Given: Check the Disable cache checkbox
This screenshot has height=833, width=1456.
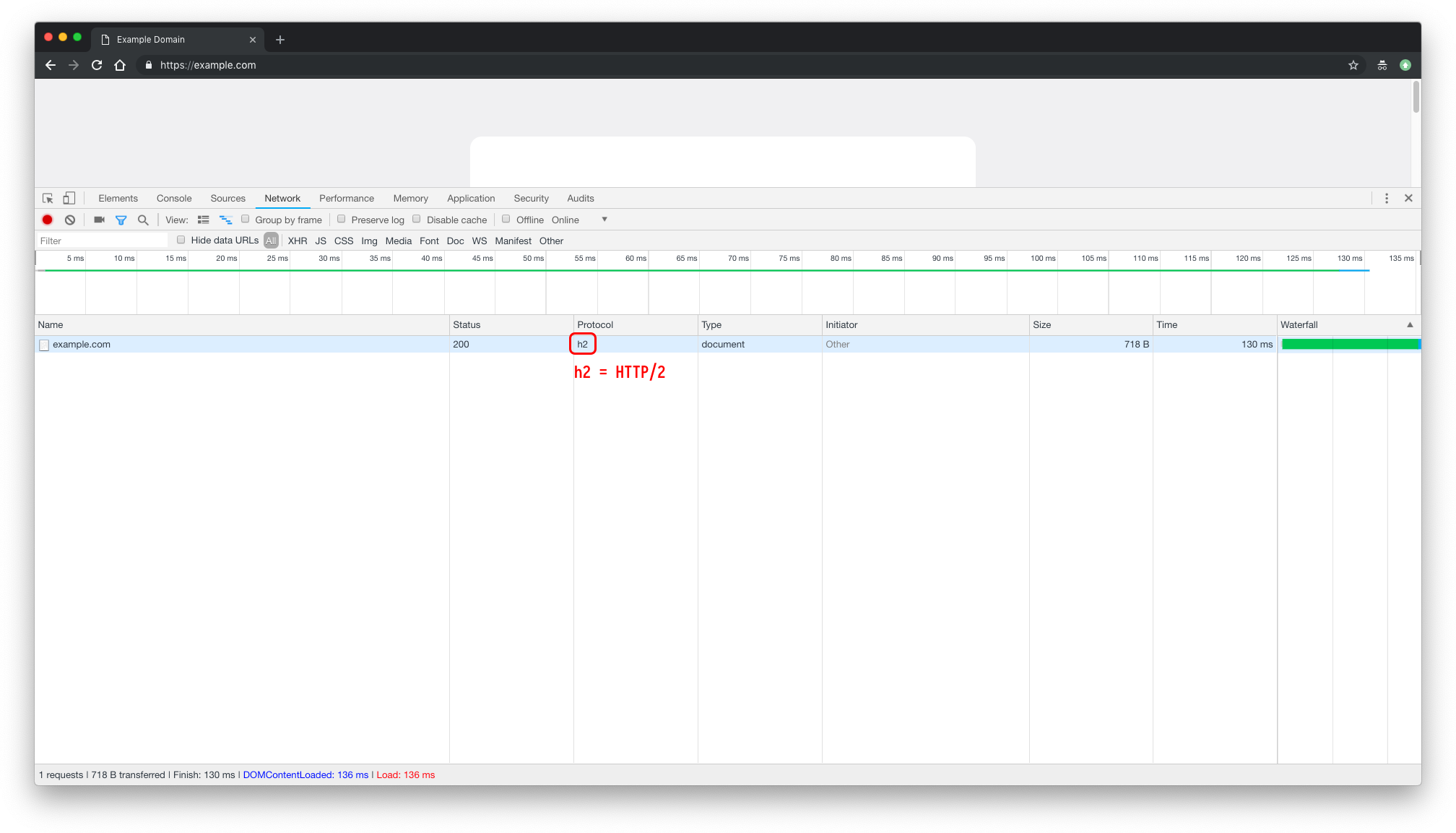Looking at the screenshot, I should [417, 219].
